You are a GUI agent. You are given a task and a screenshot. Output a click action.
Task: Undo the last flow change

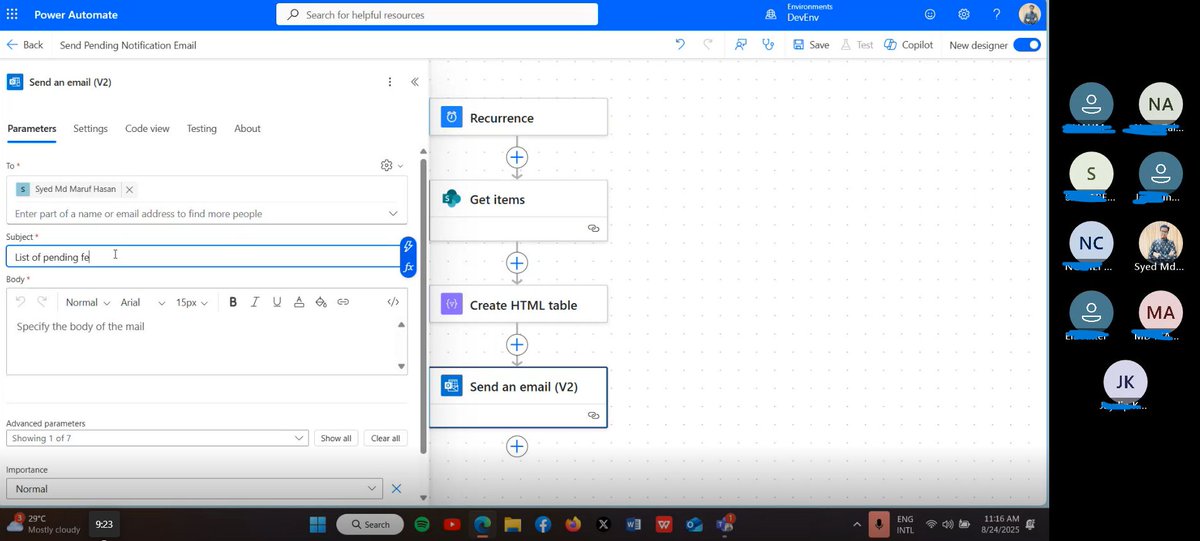680,45
